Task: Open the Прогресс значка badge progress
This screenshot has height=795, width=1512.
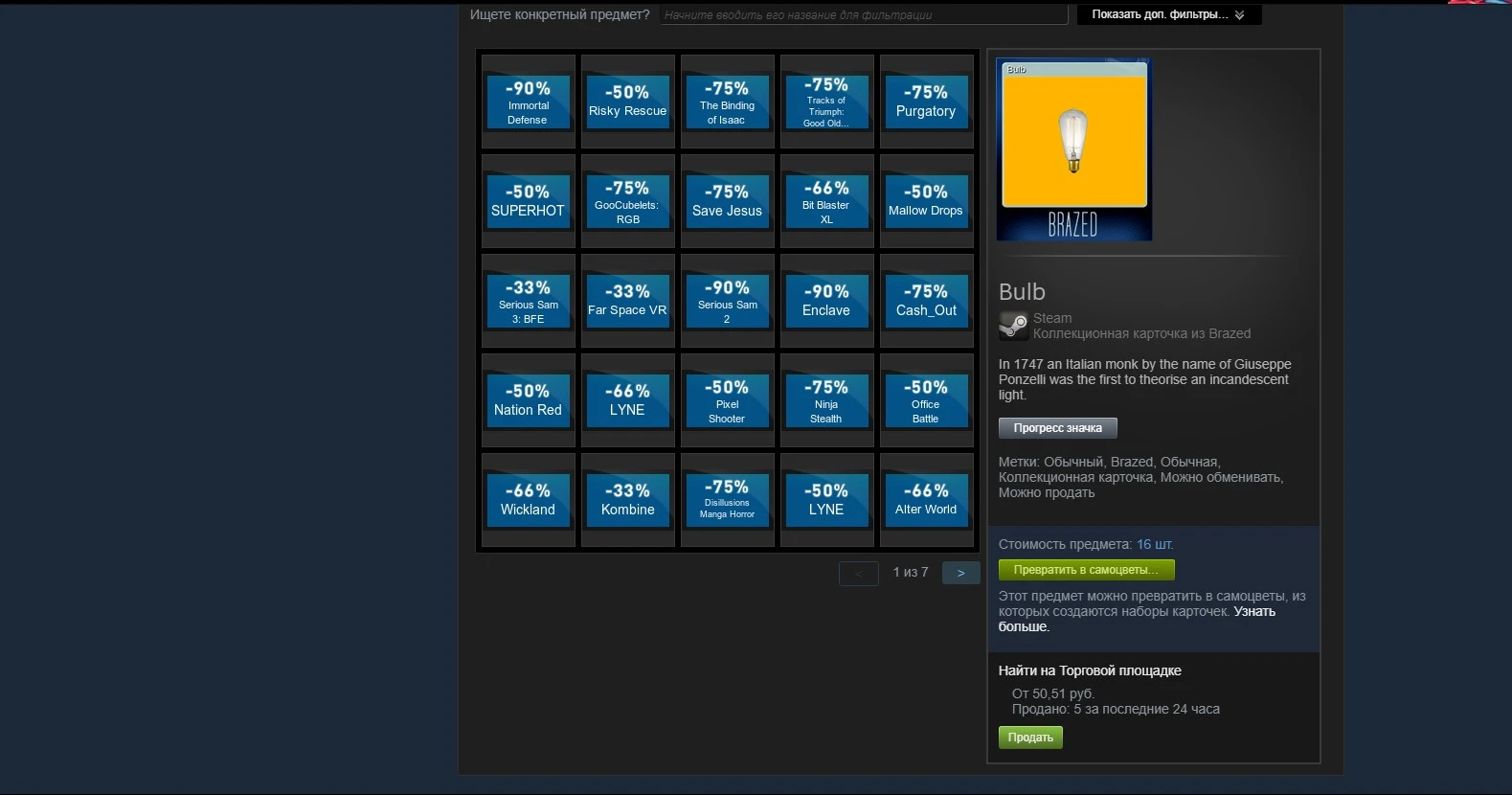Action: [x=1058, y=428]
